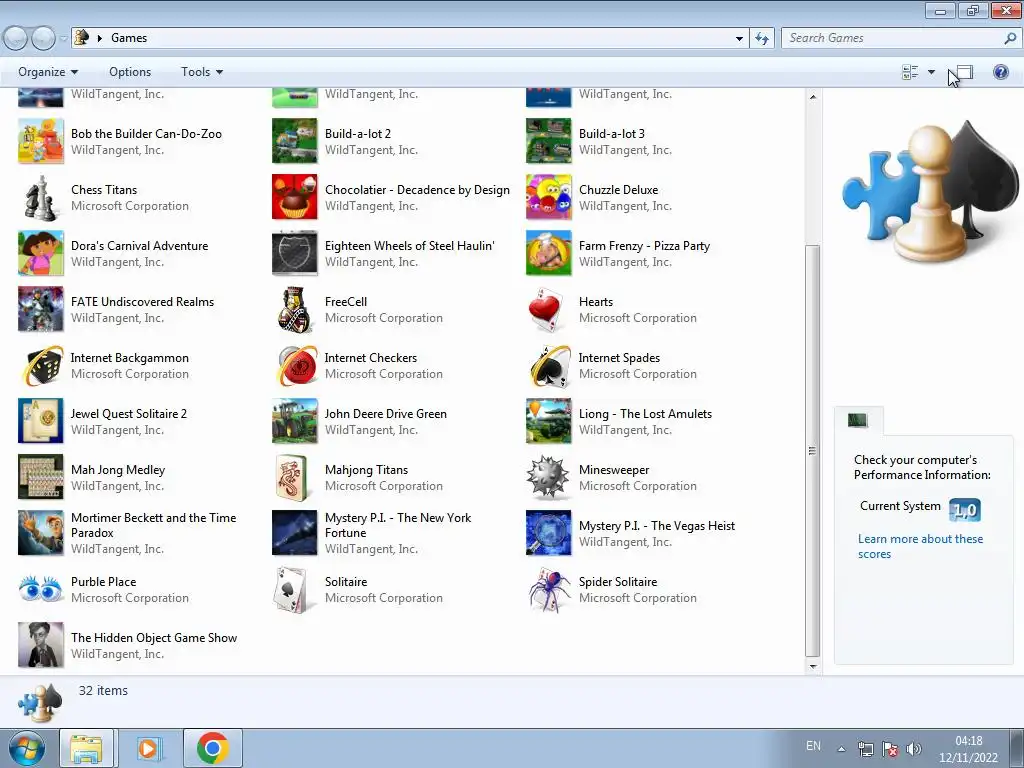Click the '32 items' status text
Screen dimensions: 1024x768
(x=103, y=690)
